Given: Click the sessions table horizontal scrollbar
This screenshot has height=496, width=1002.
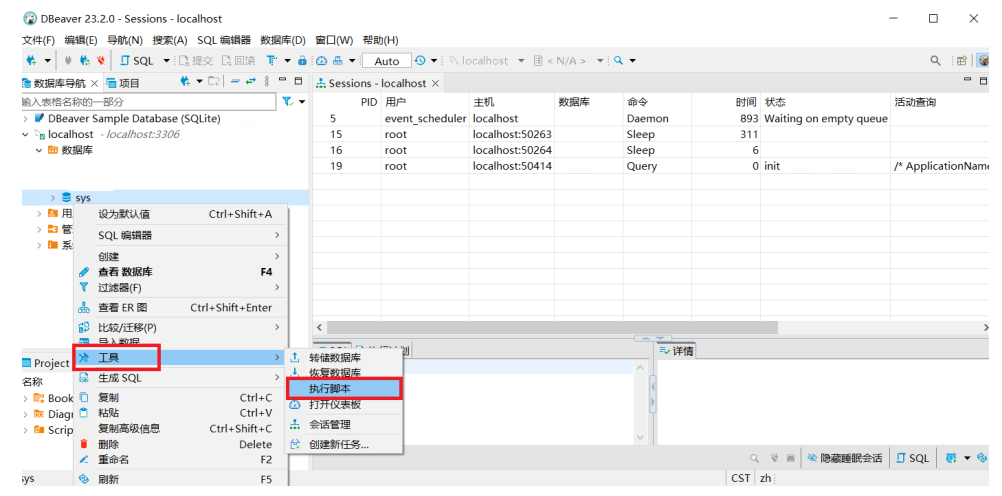Looking at the screenshot, I should pos(552,327).
